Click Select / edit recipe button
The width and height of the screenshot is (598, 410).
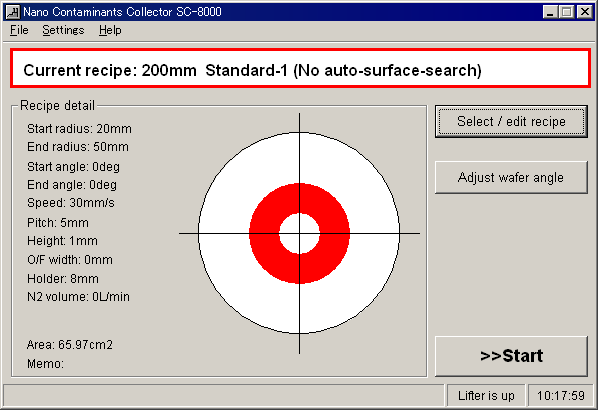pos(511,122)
